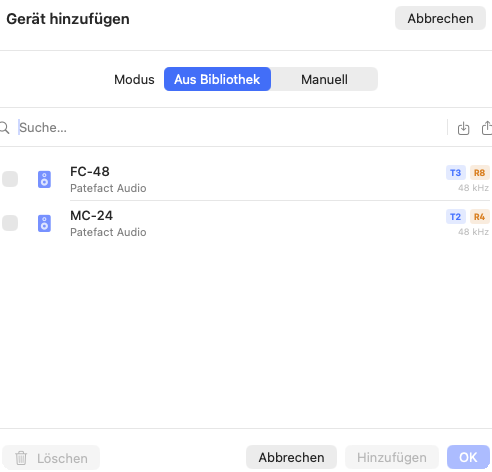Tick the checkbox for FC-48
This screenshot has height=472, width=492.
10,179
